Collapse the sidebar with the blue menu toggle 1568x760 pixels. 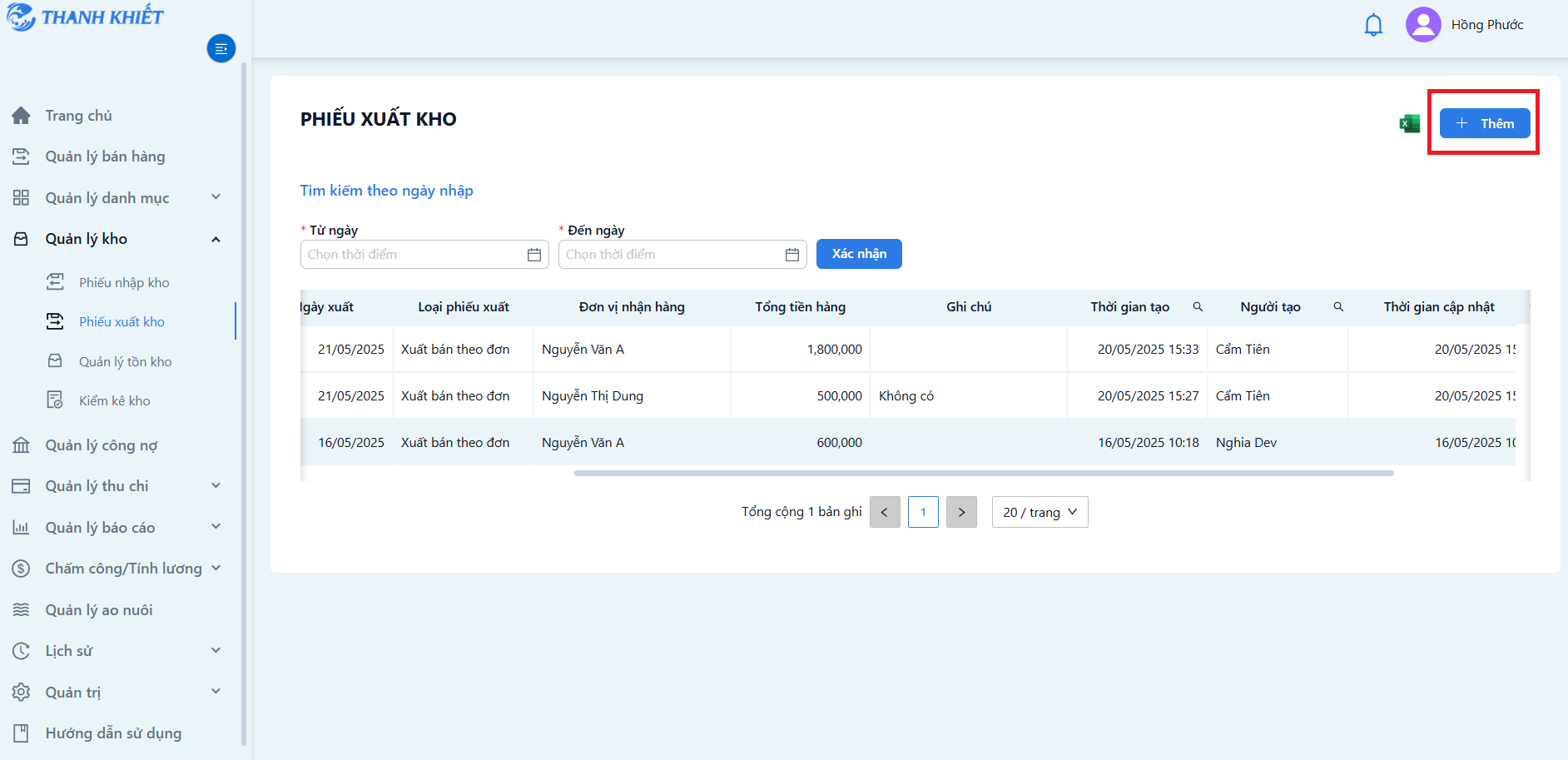point(221,49)
